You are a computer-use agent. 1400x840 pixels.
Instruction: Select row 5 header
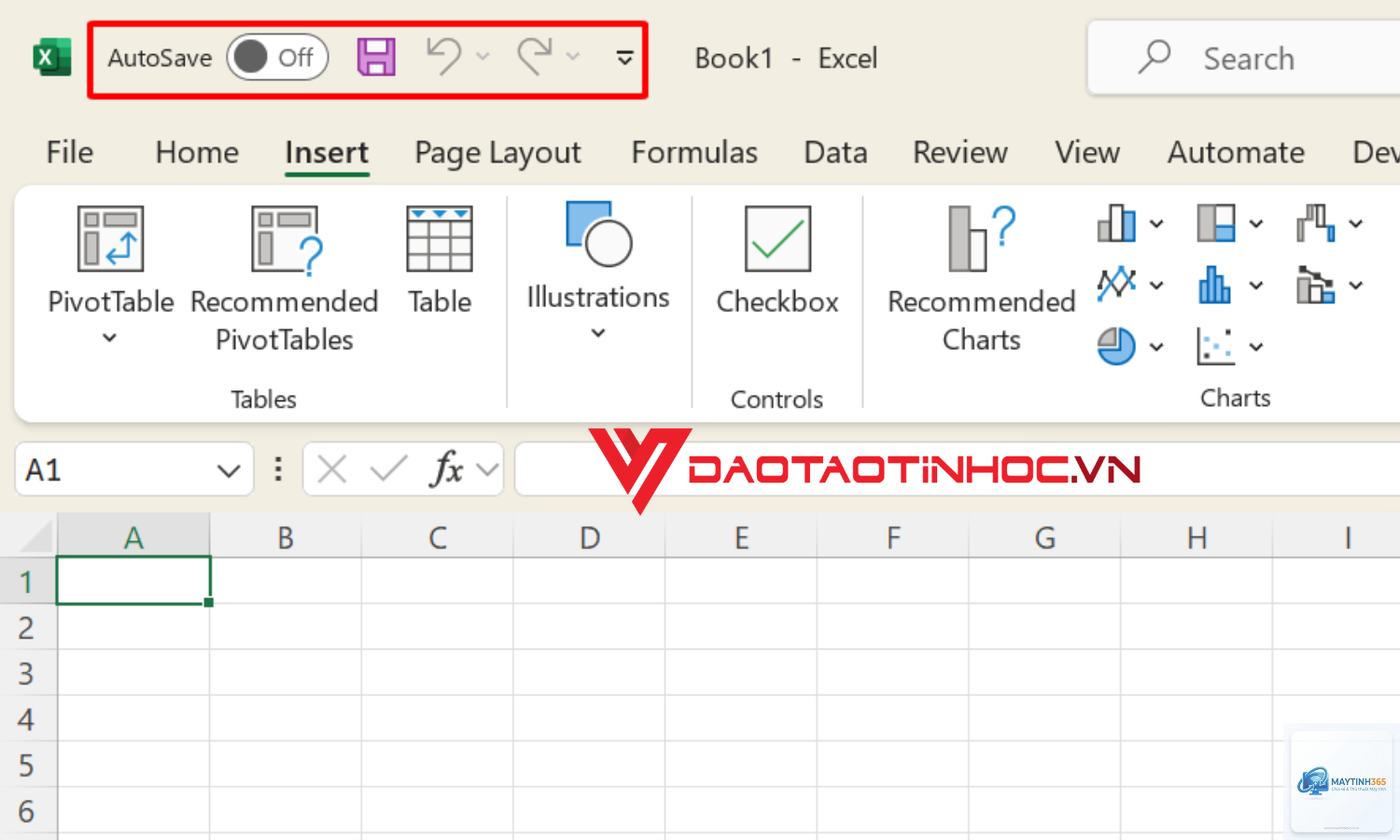[x=27, y=765]
